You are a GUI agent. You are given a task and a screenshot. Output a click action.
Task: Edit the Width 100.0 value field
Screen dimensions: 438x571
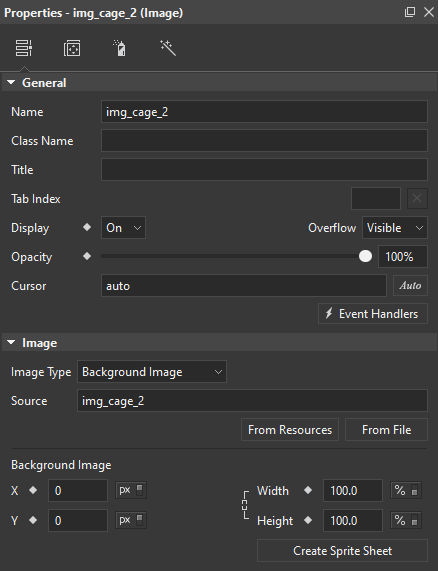[353, 491]
